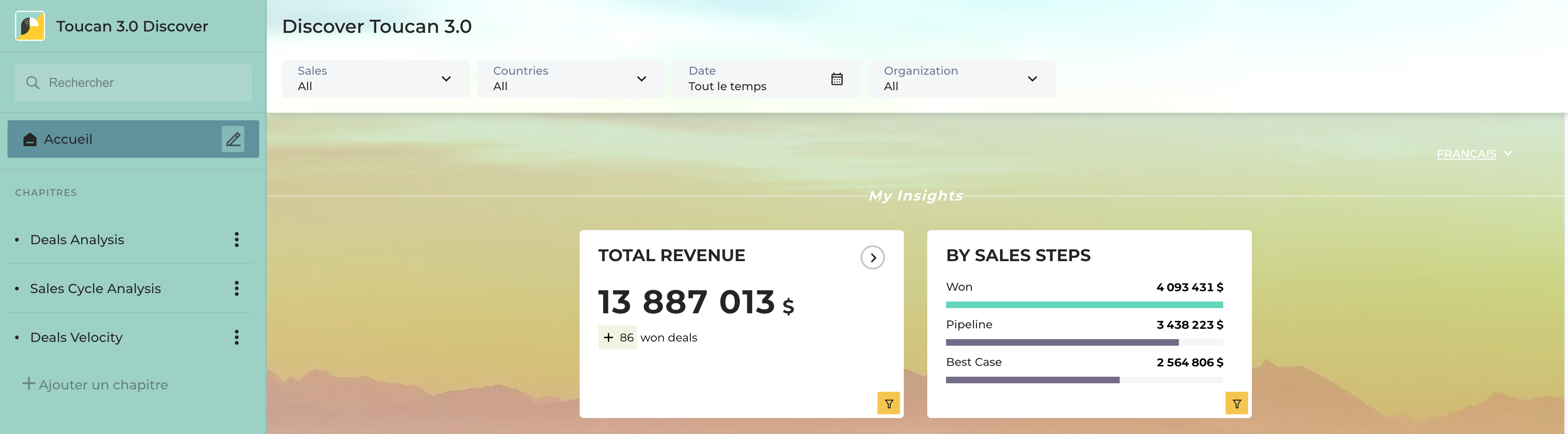Select the Accueil home item
This screenshot has width=1568, height=434.
pos(68,139)
